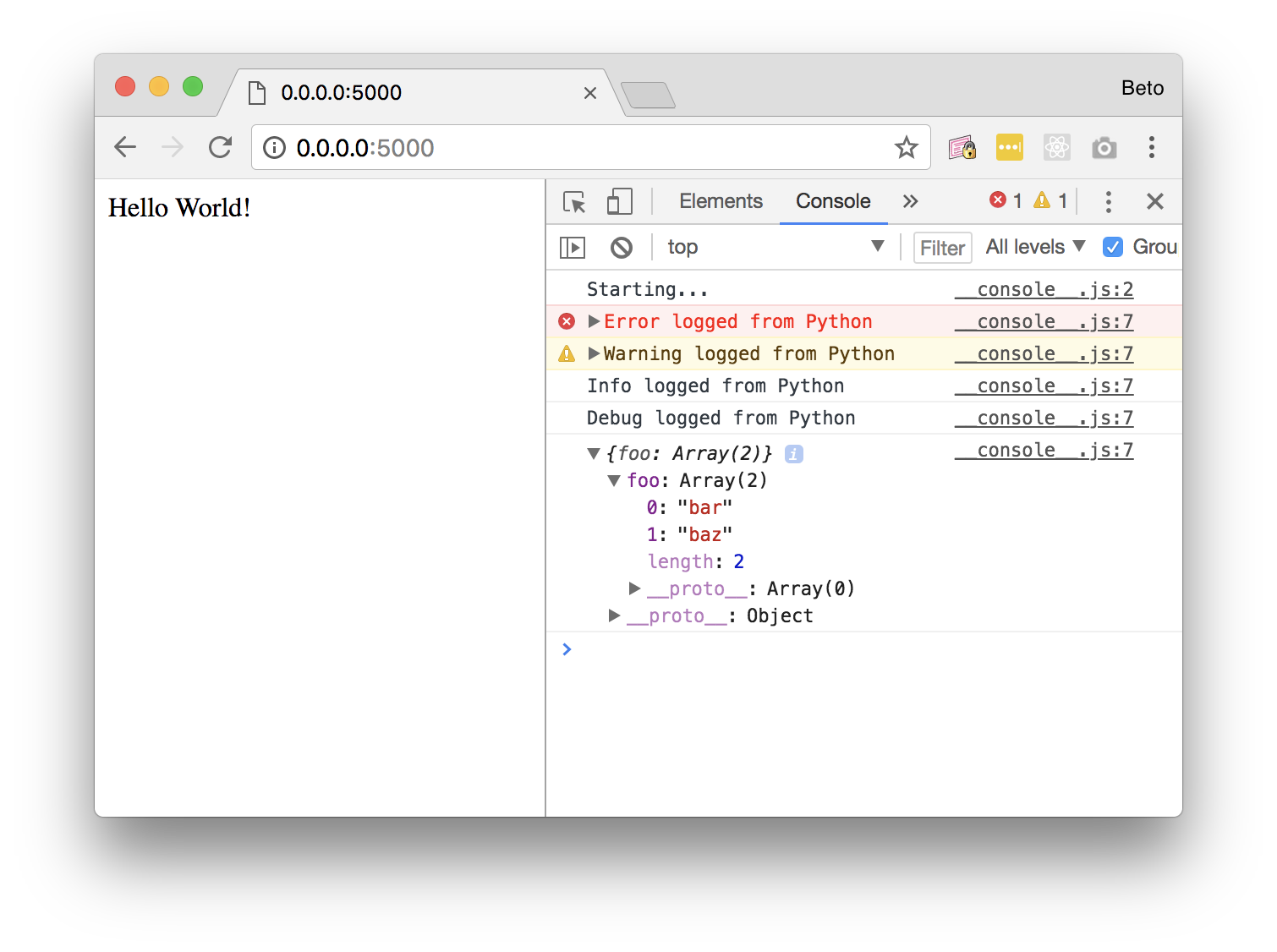Click the red close window button

point(125,86)
